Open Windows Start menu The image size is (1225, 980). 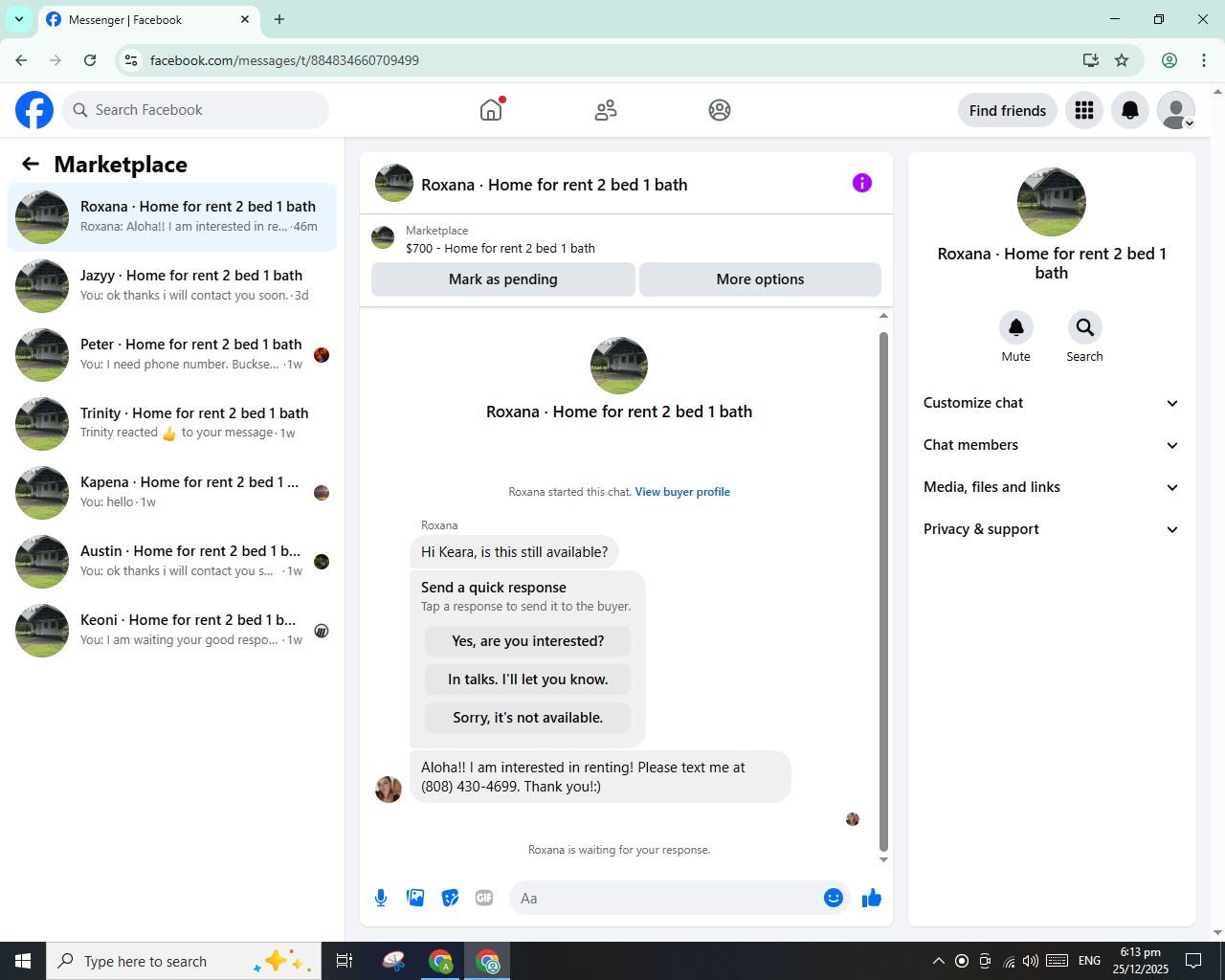[23, 961]
